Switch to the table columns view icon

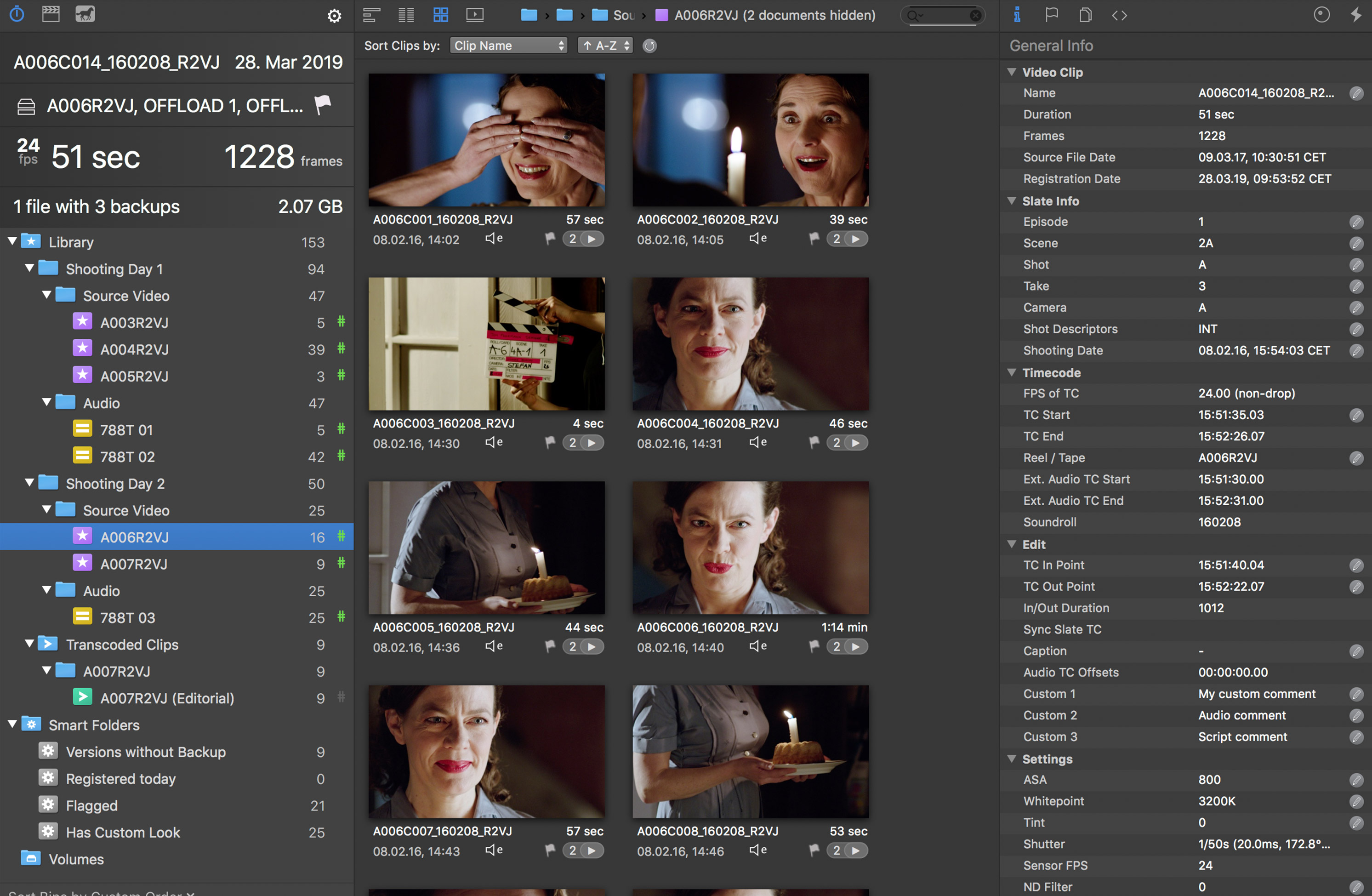pos(406,15)
